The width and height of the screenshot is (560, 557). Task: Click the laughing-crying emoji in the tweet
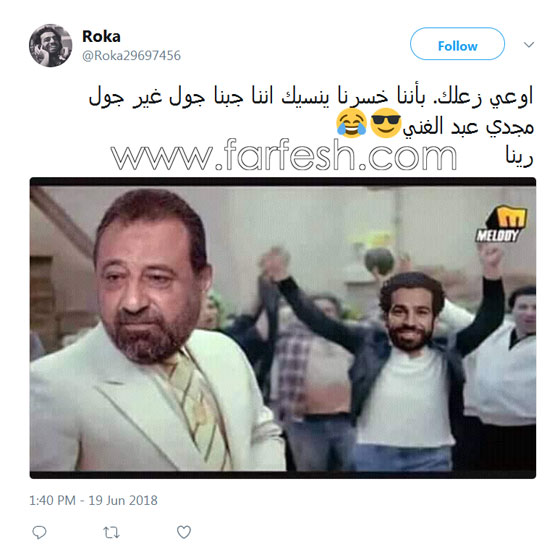(x=351, y=124)
